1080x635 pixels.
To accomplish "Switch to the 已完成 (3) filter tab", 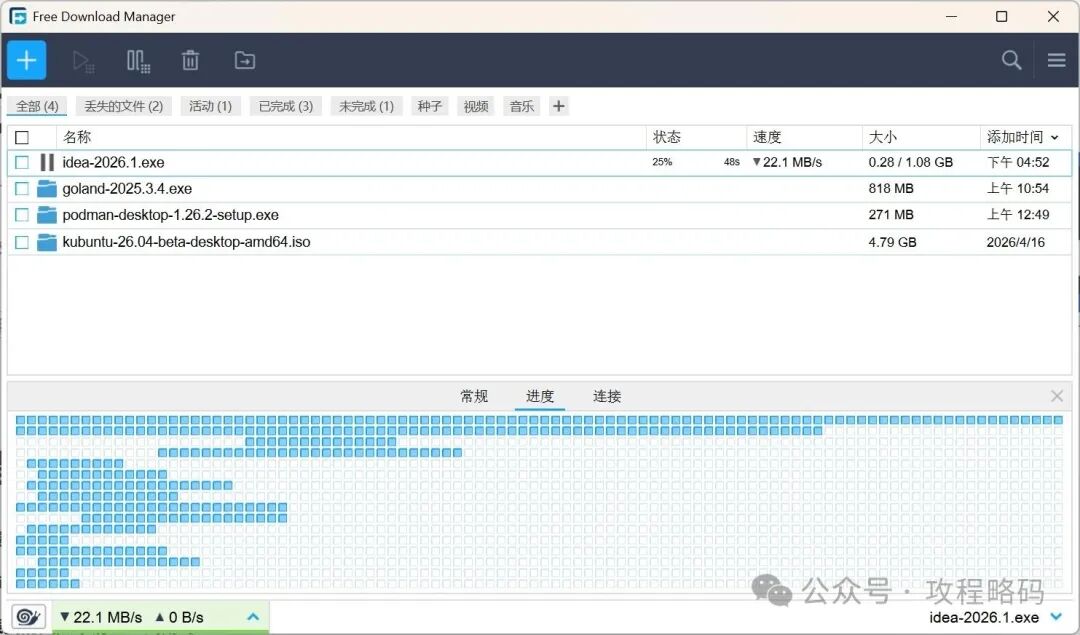I will (285, 106).
